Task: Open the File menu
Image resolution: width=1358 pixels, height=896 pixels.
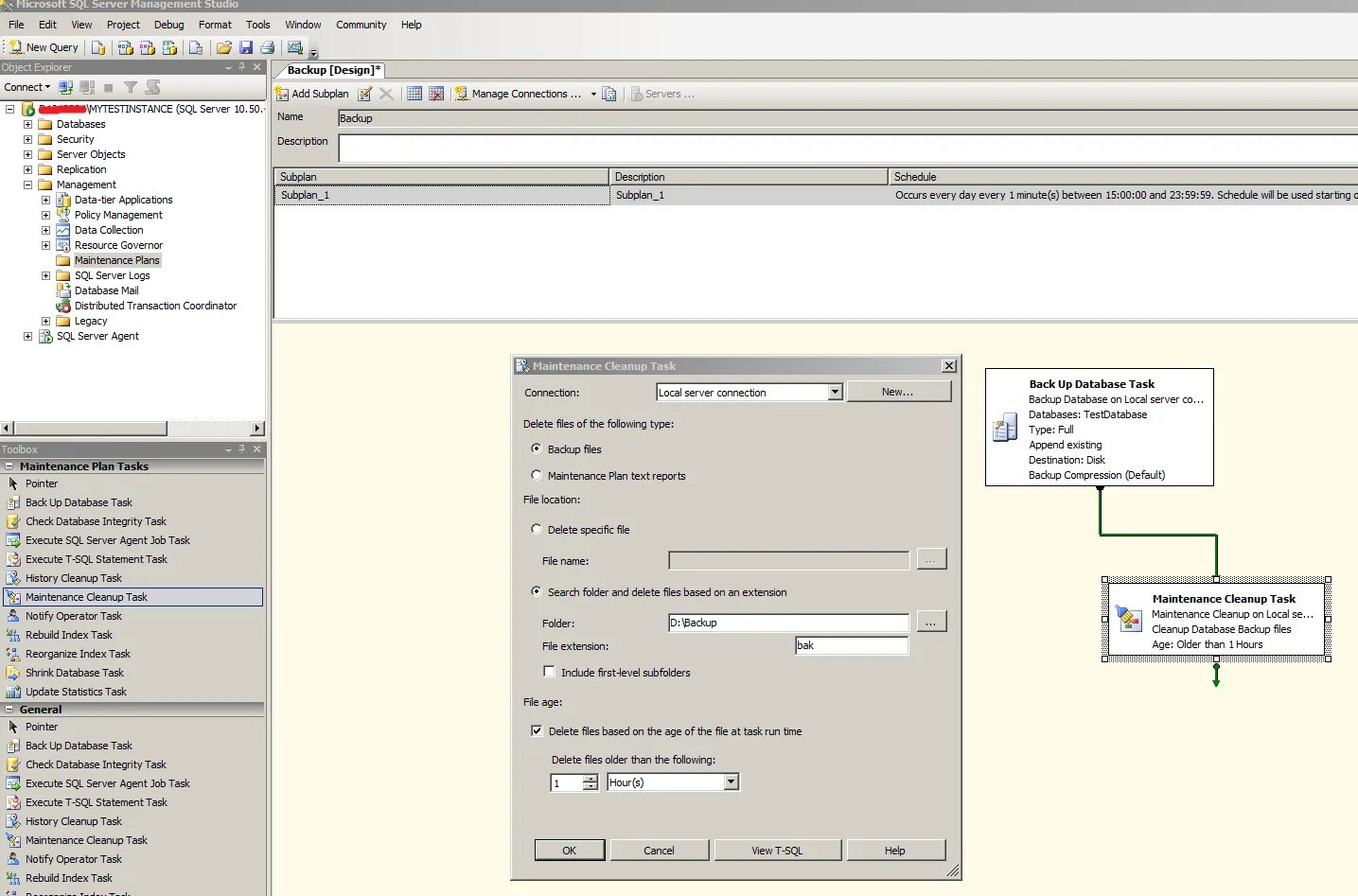Action: pyautogui.click(x=16, y=25)
